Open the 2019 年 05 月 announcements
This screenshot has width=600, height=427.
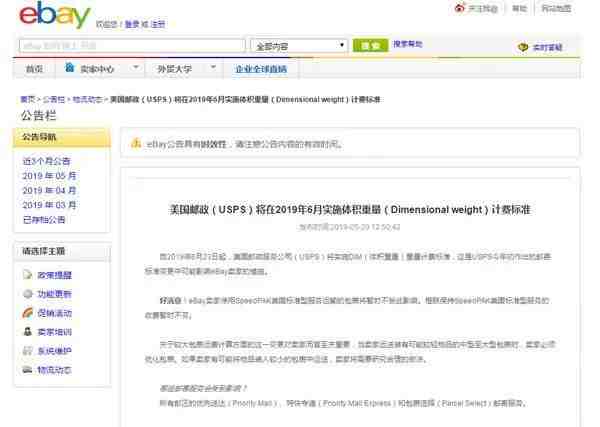click(x=49, y=176)
